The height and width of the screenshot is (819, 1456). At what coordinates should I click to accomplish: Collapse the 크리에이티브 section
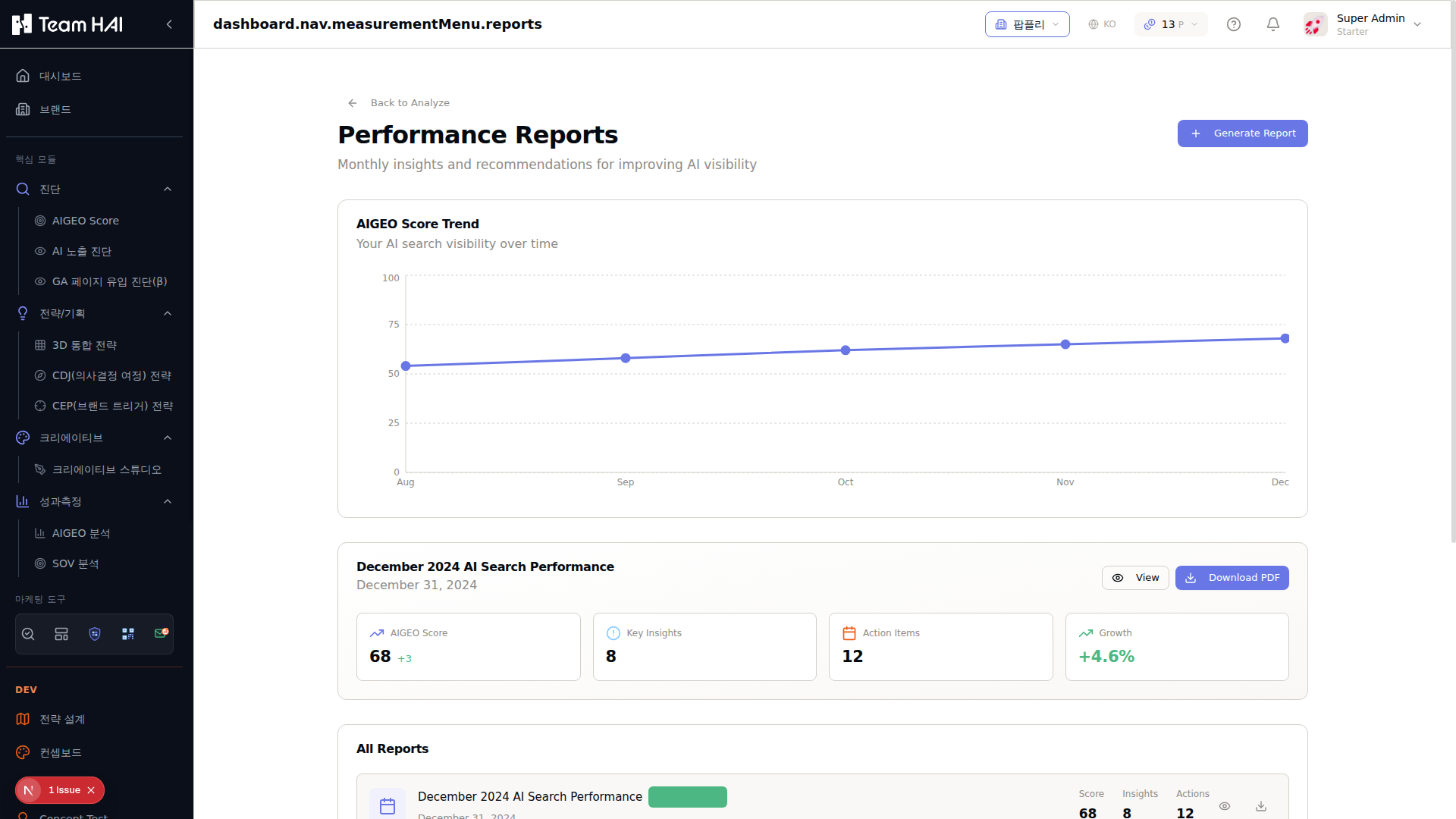94,438
